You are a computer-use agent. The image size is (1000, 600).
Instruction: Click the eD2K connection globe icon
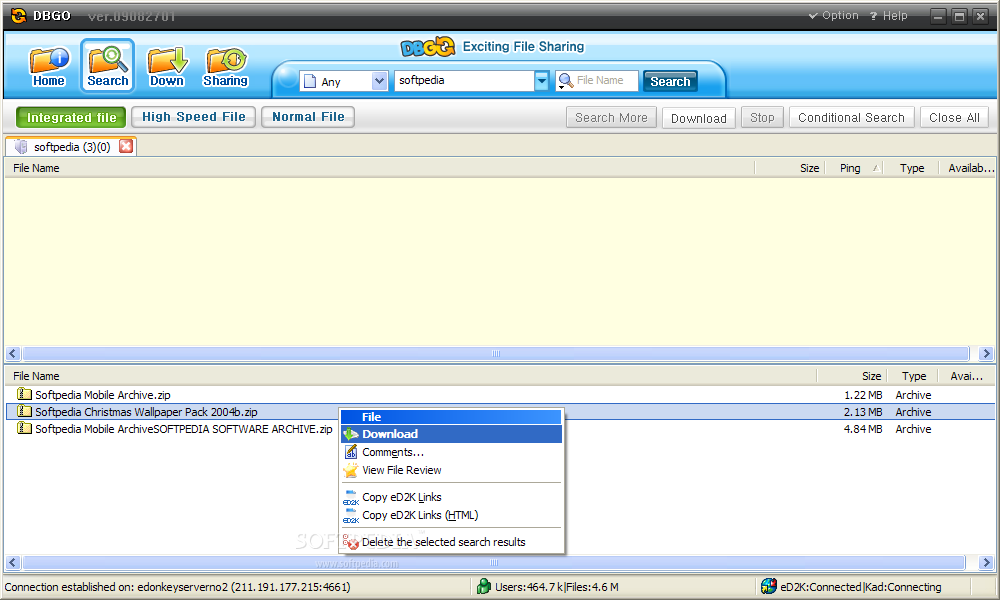click(x=769, y=586)
